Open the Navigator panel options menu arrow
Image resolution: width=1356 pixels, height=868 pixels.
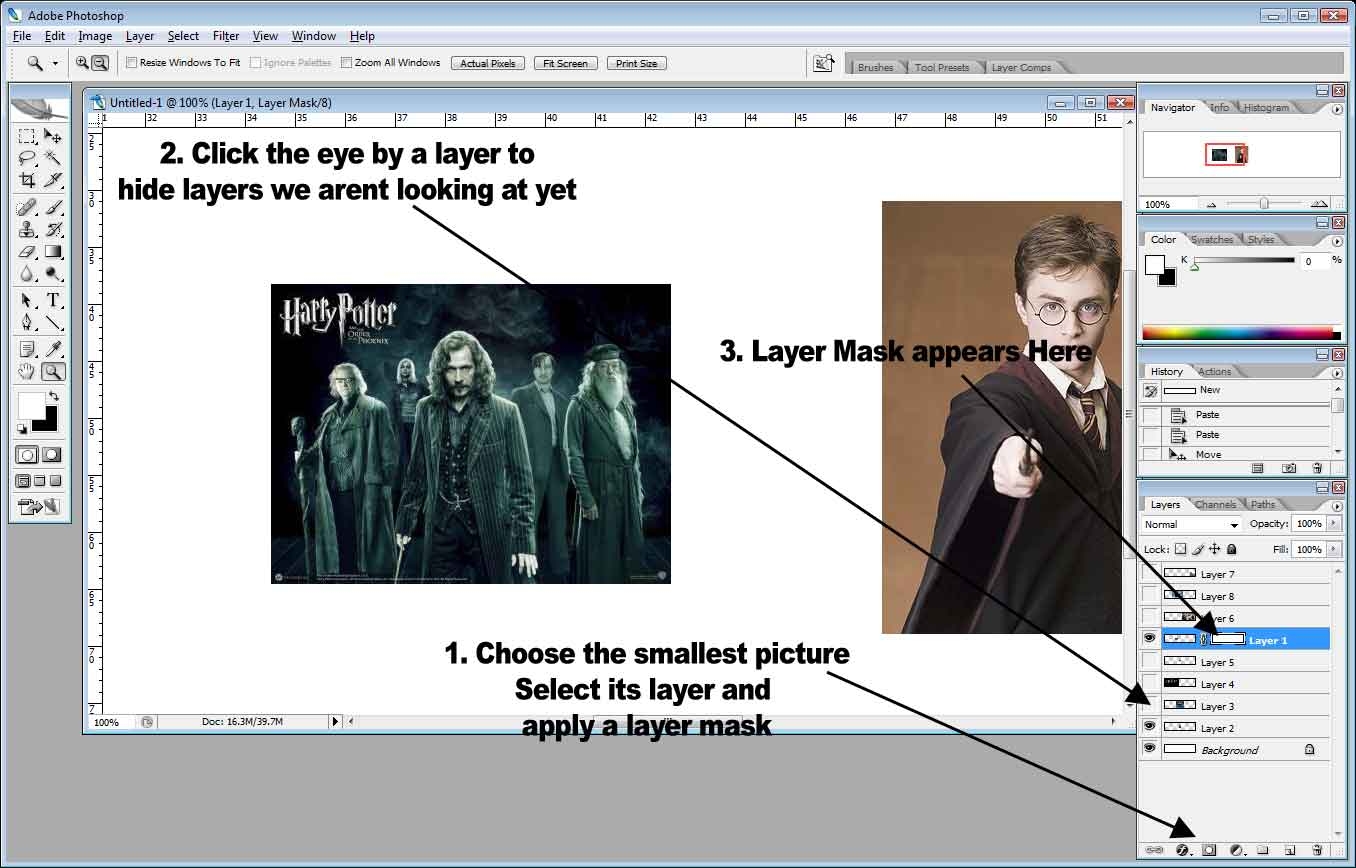pos(1337,109)
